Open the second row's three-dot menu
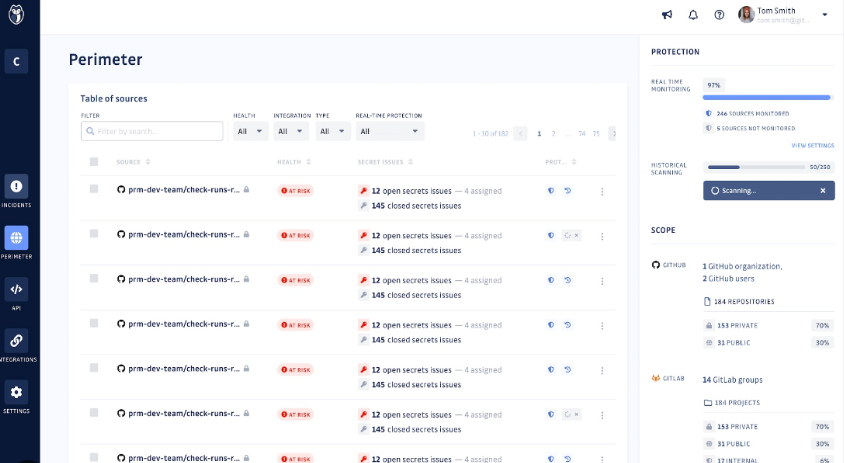This screenshot has width=844, height=463. pyautogui.click(x=602, y=236)
